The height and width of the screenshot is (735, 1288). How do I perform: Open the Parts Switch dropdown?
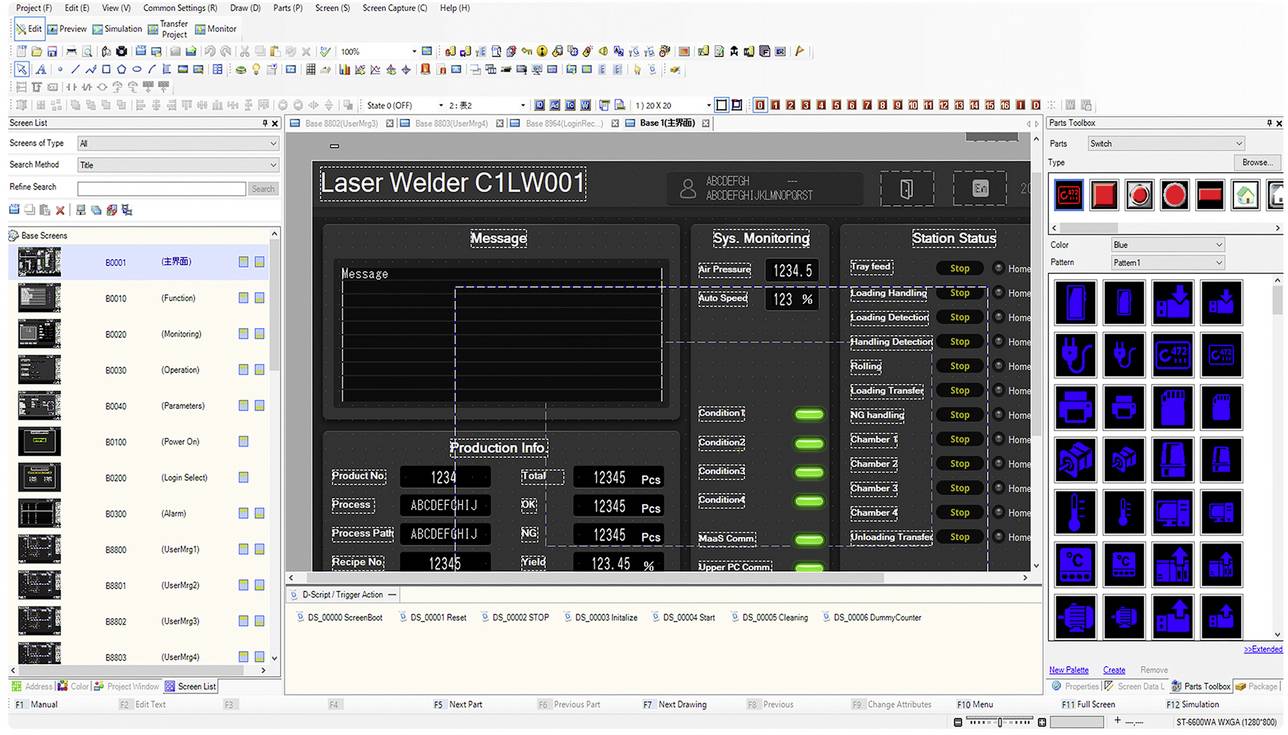tap(1166, 143)
